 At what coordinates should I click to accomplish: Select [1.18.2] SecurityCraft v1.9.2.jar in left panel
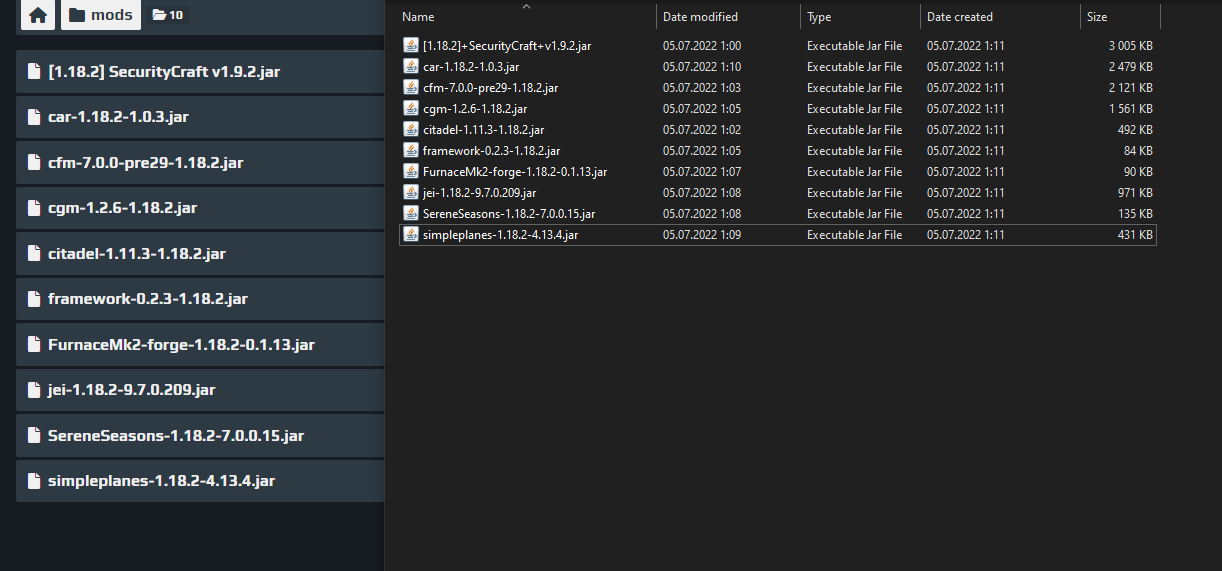pos(200,72)
